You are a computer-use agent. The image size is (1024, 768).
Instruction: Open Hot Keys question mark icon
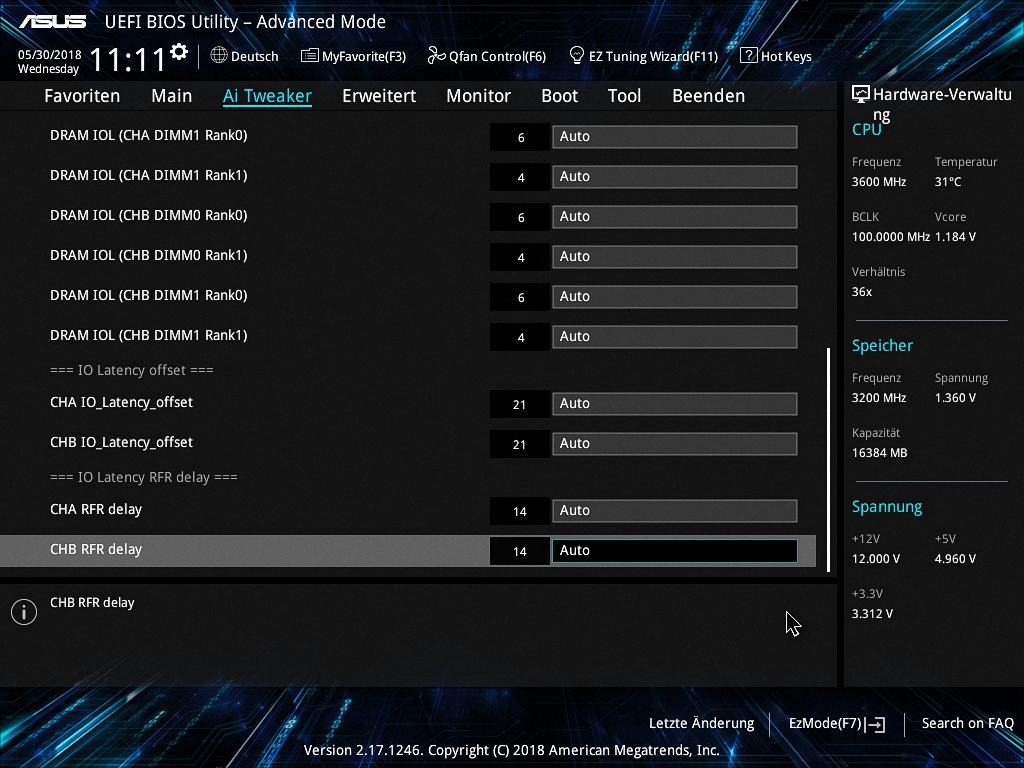pos(748,56)
